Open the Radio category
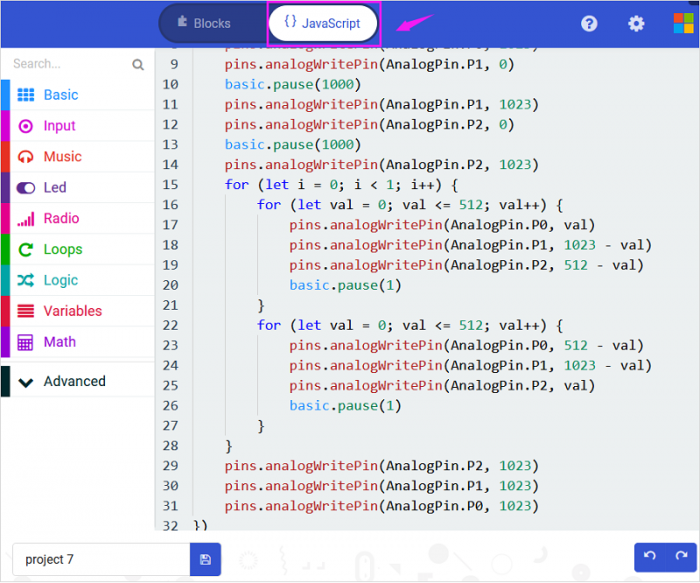700x583 pixels. click(61, 219)
